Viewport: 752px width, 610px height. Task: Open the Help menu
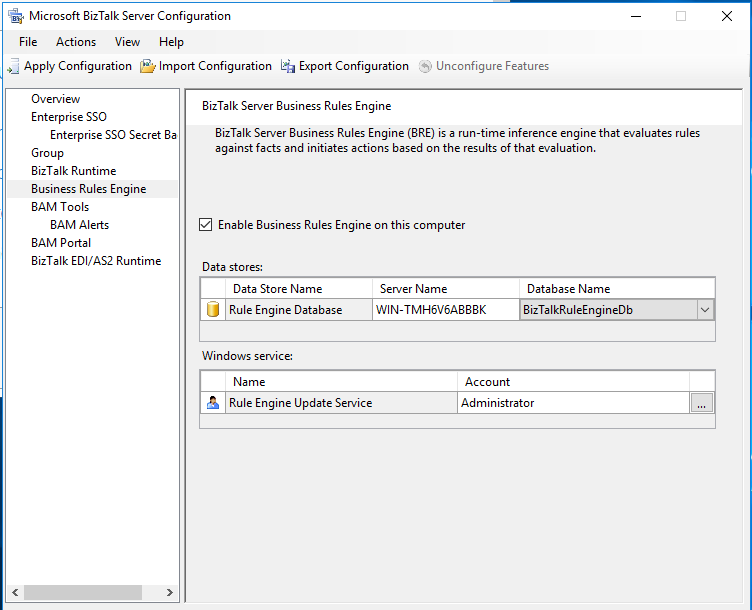point(171,42)
